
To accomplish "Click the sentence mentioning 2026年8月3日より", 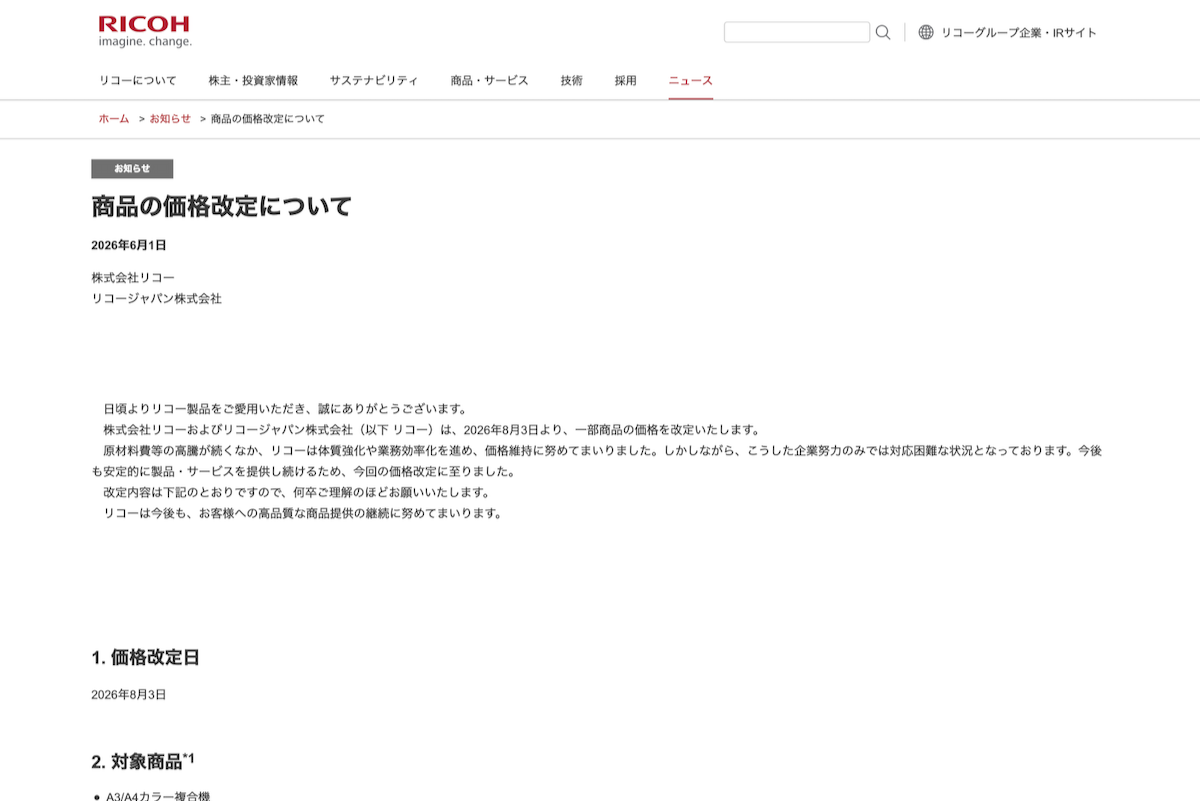I will pos(432,430).
